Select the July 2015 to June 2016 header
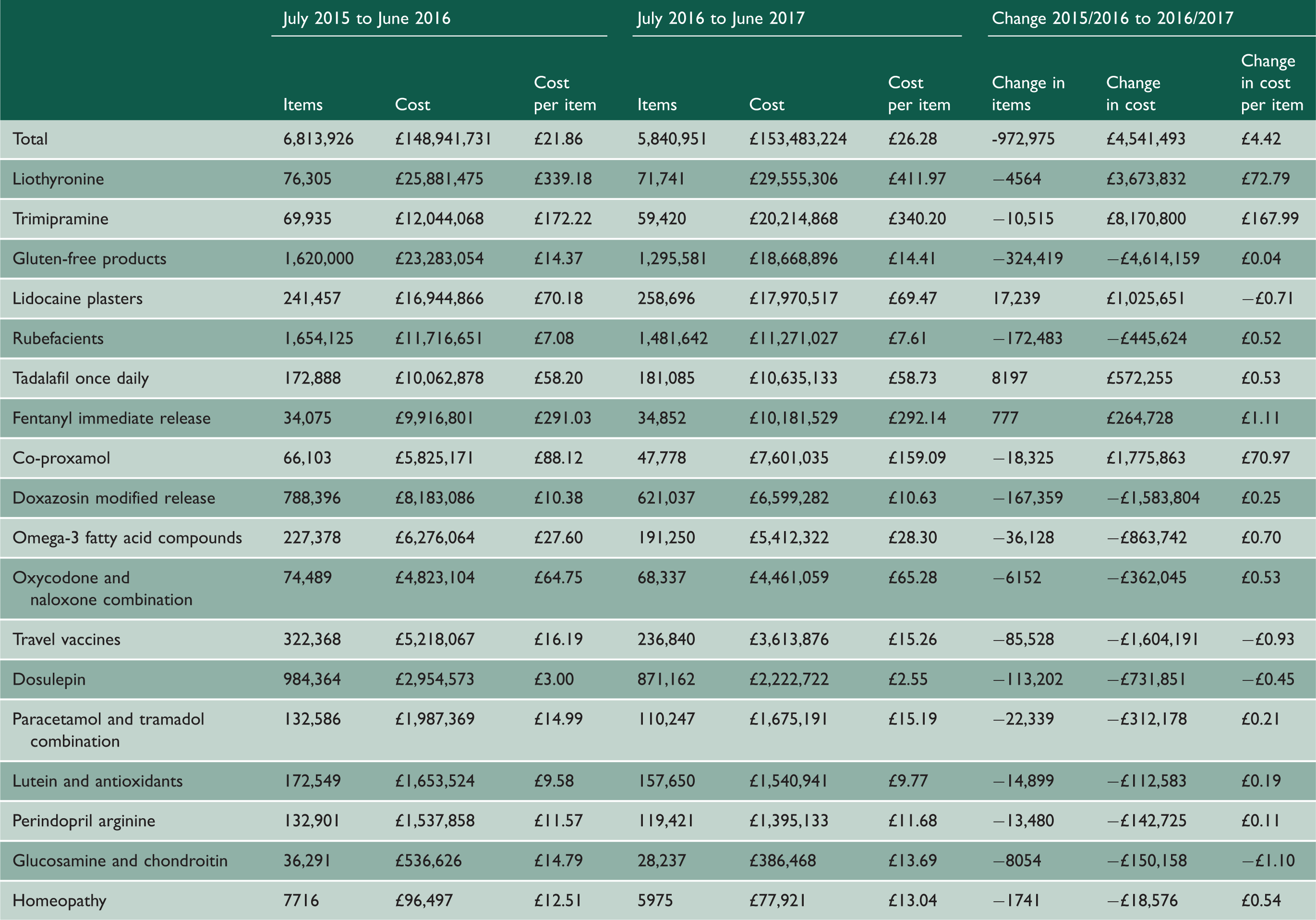1316x920 pixels. pyautogui.click(x=366, y=18)
